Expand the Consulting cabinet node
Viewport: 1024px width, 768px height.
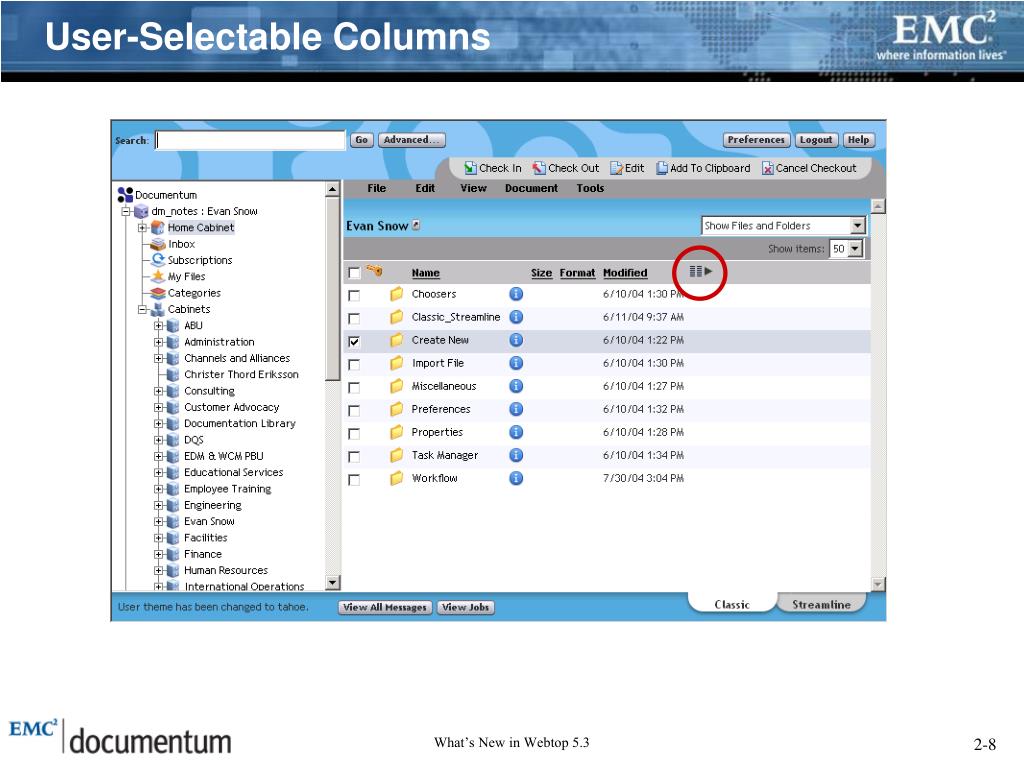pos(159,391)
